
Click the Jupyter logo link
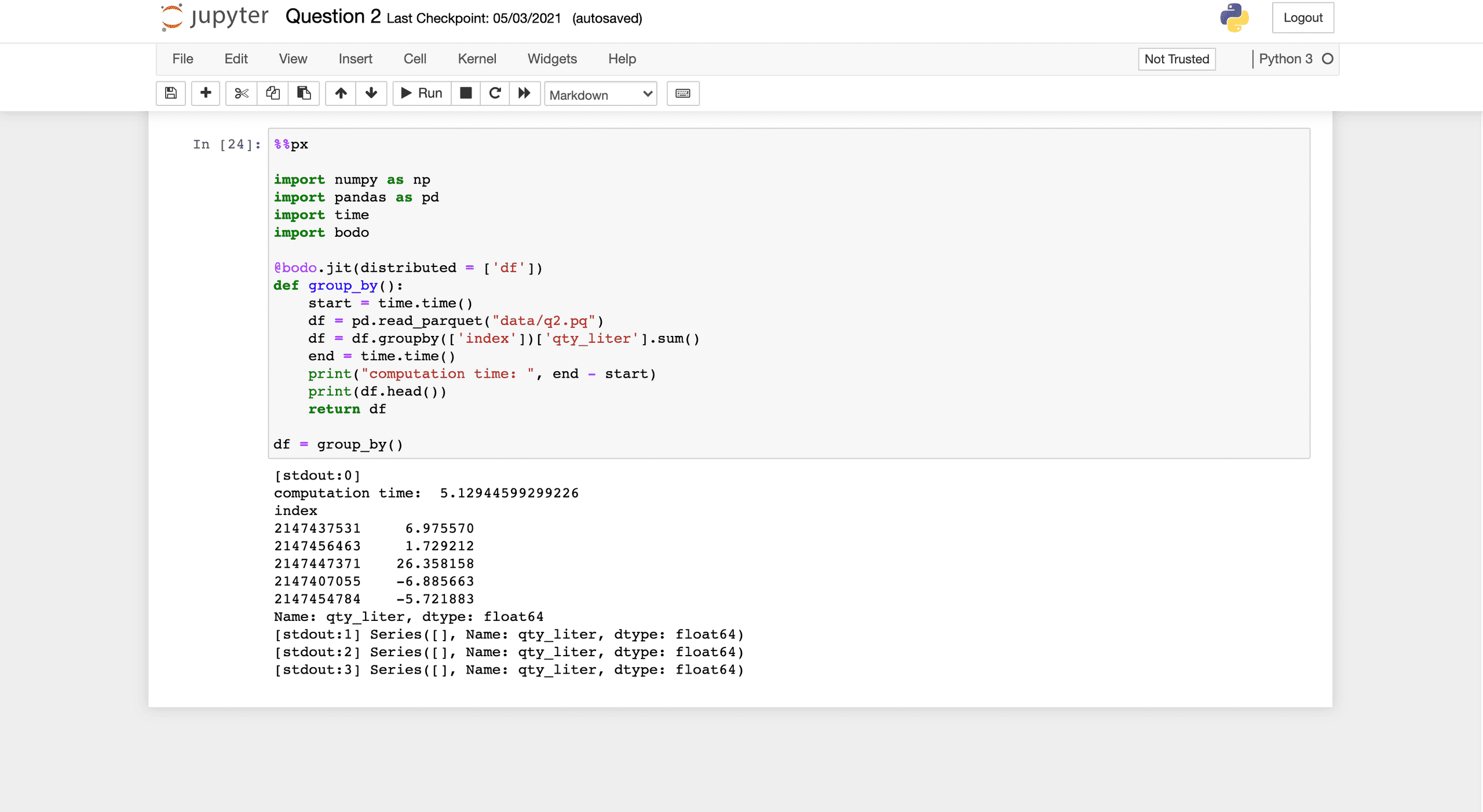[x=215, y=17]
